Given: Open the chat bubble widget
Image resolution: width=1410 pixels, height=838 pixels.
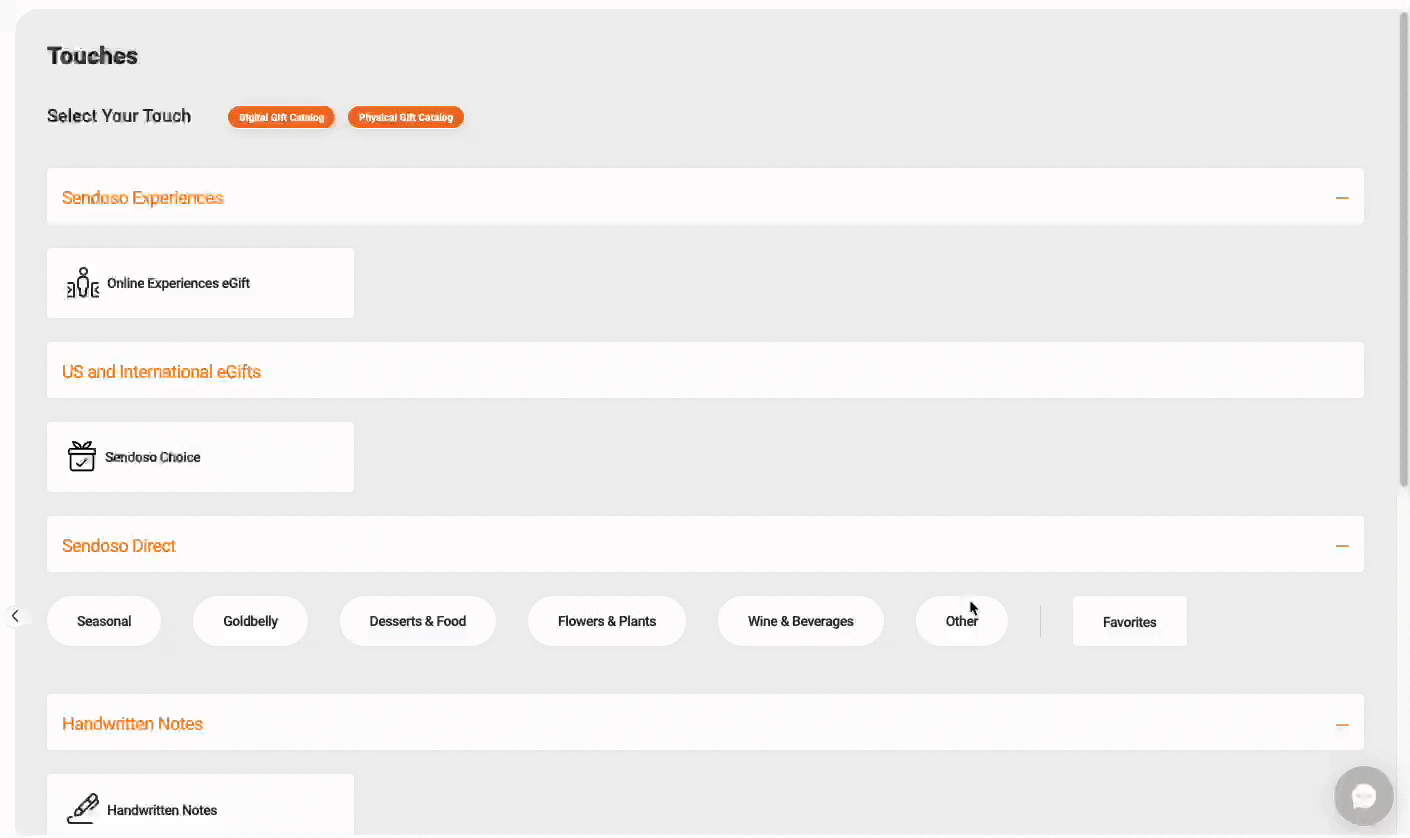Looking at the screenshot, I should (x=1363, y=796).
